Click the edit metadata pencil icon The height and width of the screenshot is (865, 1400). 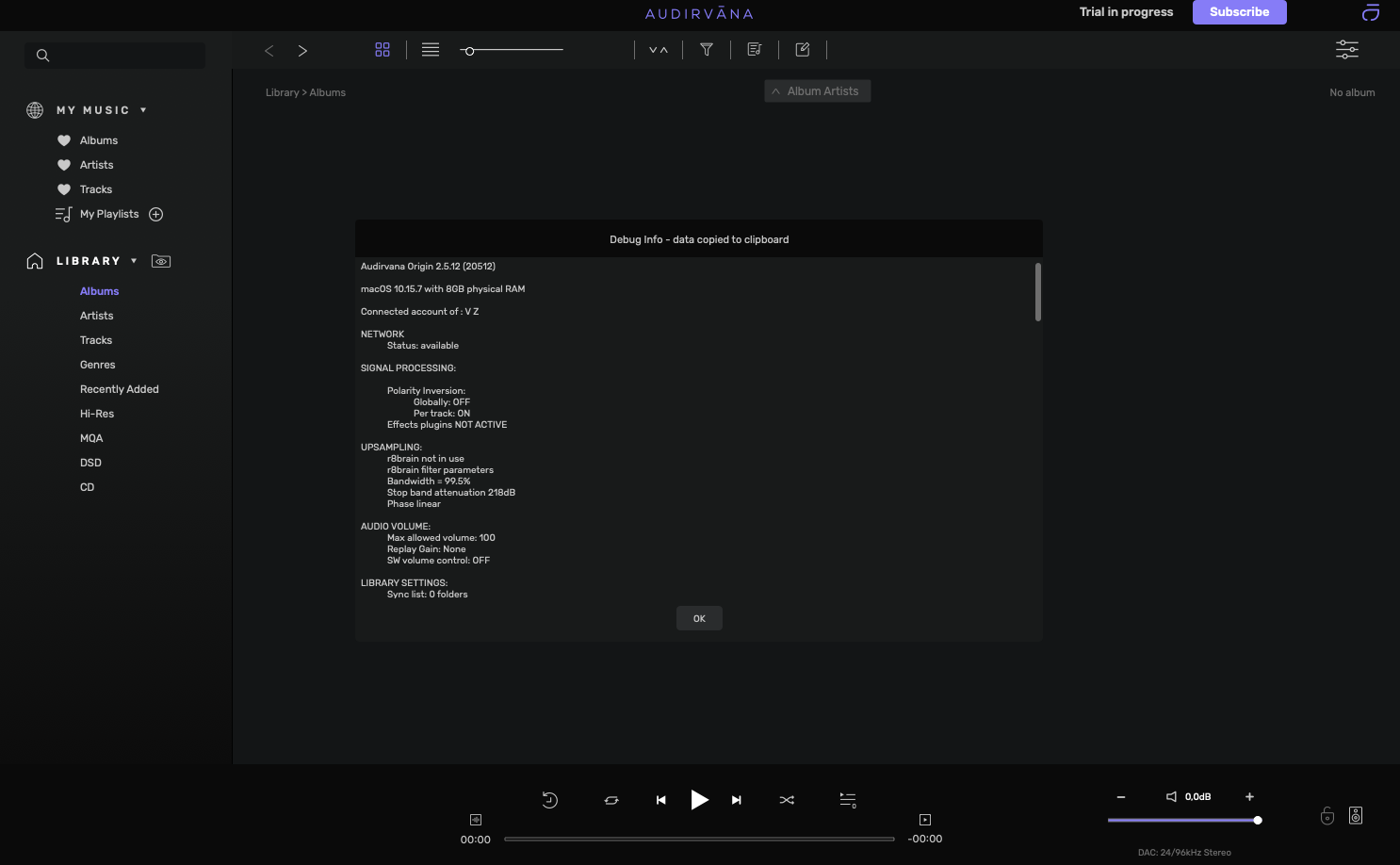803,50
